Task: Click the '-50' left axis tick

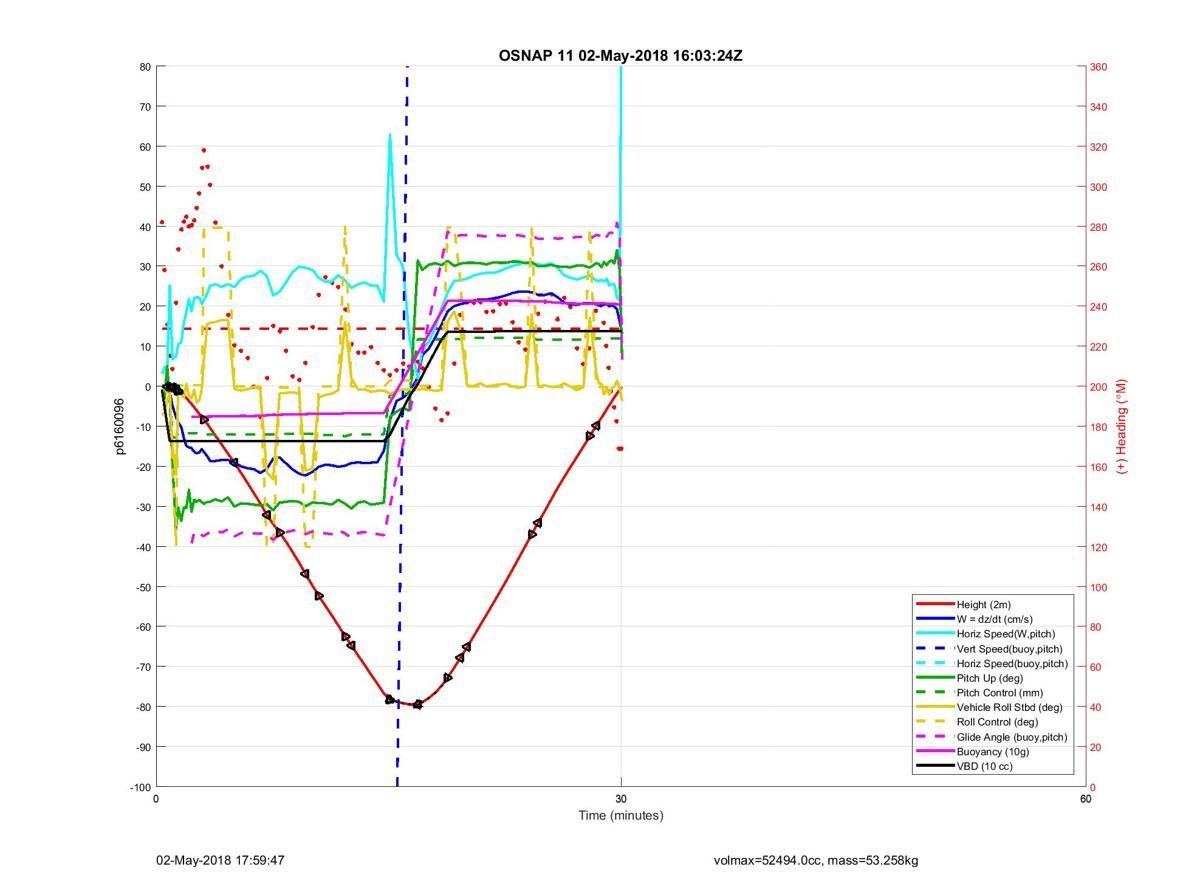Action: click(x=143, y=587)
